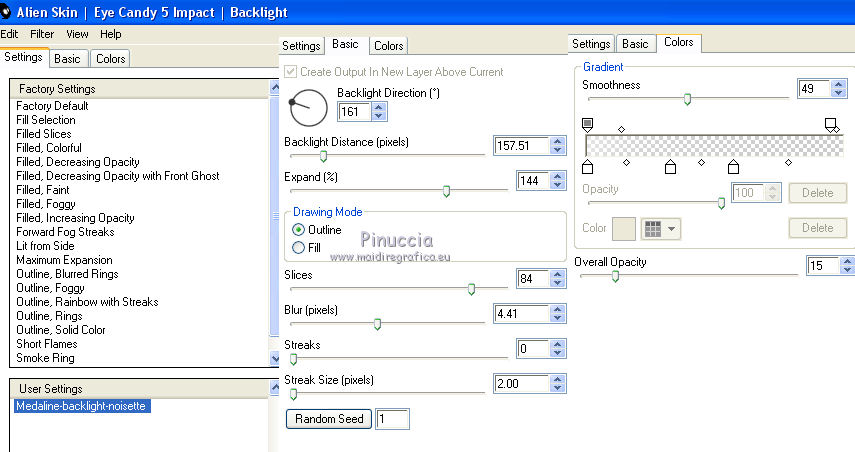The width and height of the screenshot is (855, 452).
Task: Edit the Overall Opacity value field
Action: pyautogui.click(x=823, y=266)
